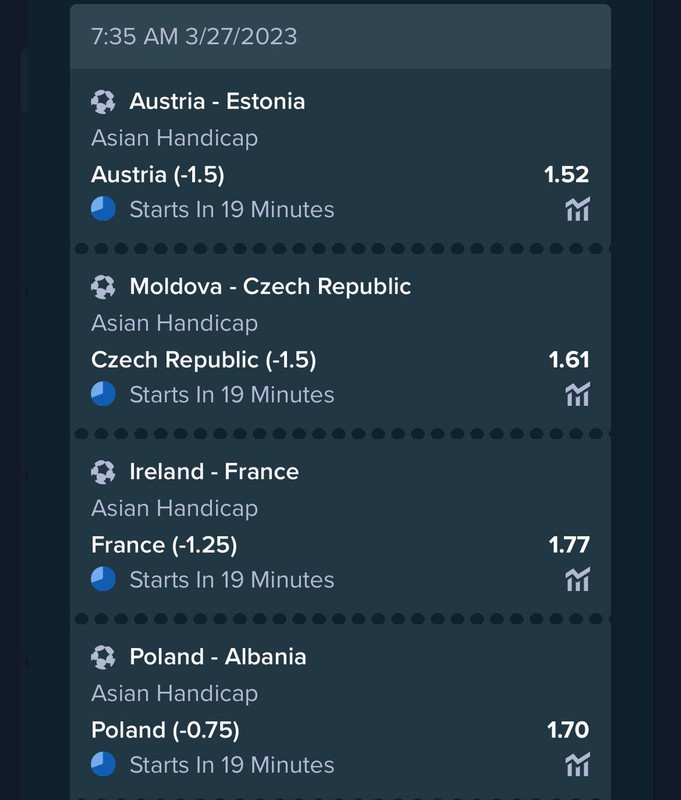681x800 pixels.
Task: Click the blue timer icon under Austria (-1.5)
Action: point(103,209)
